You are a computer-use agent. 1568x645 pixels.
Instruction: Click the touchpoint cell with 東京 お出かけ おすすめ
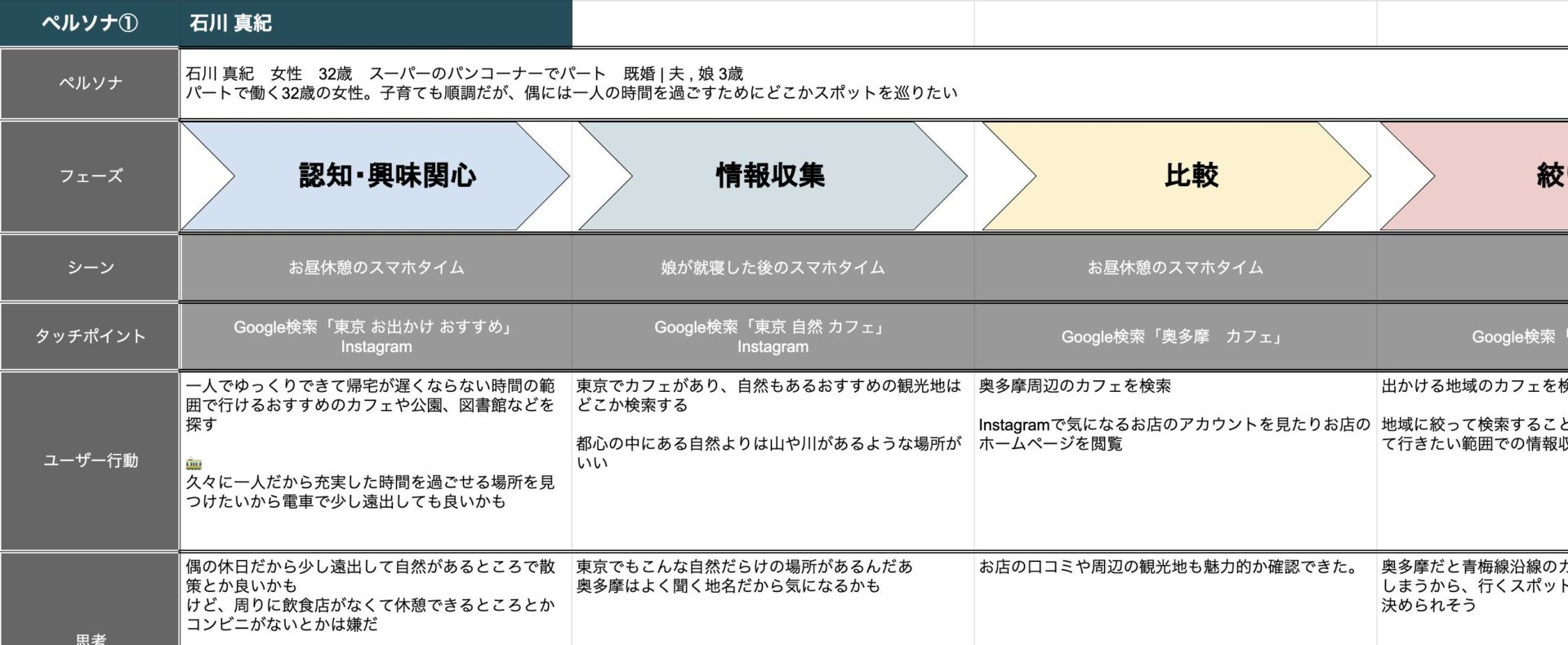coord(376,336)
